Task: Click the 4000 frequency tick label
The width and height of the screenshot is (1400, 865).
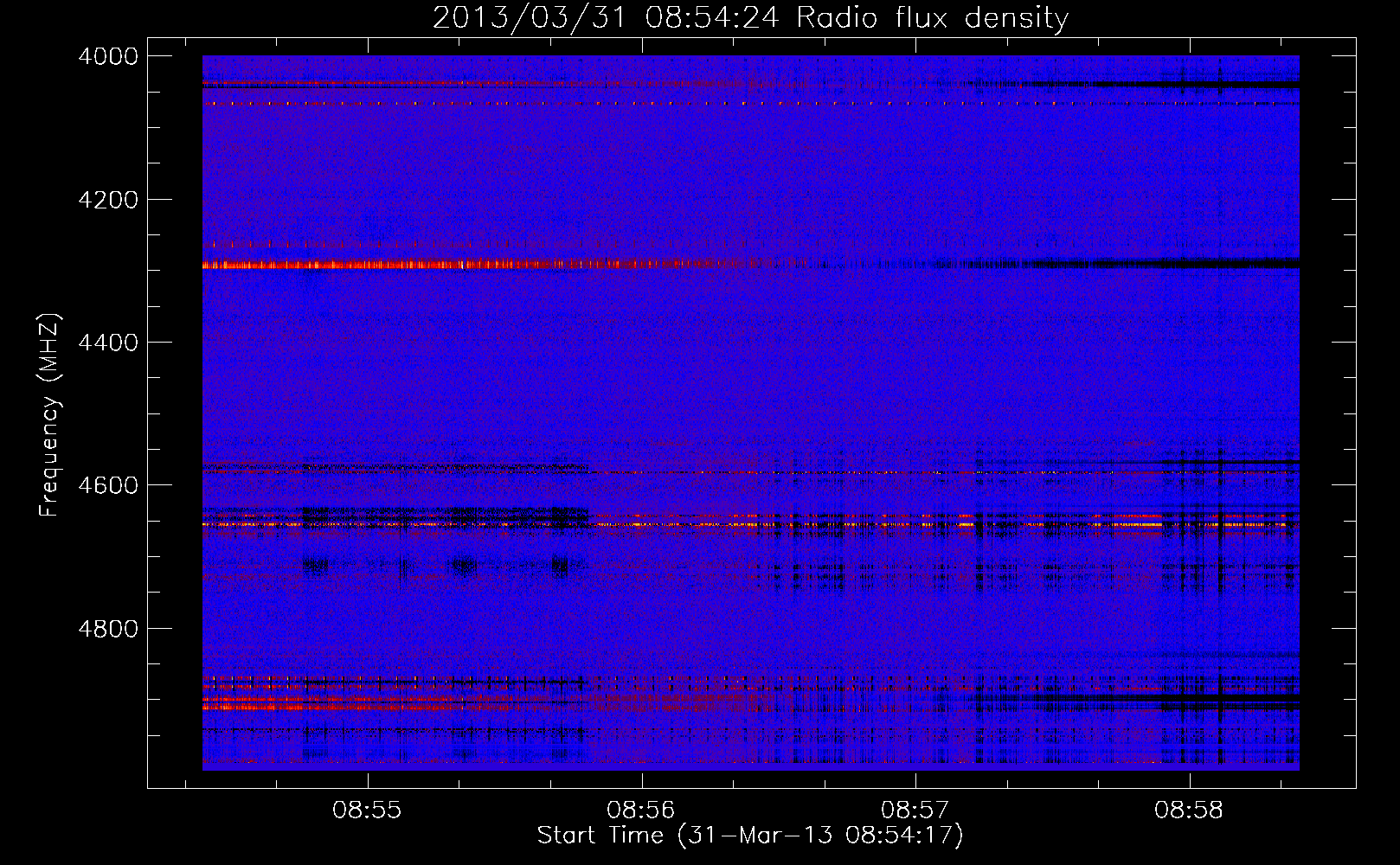Action: pos(107,56)
